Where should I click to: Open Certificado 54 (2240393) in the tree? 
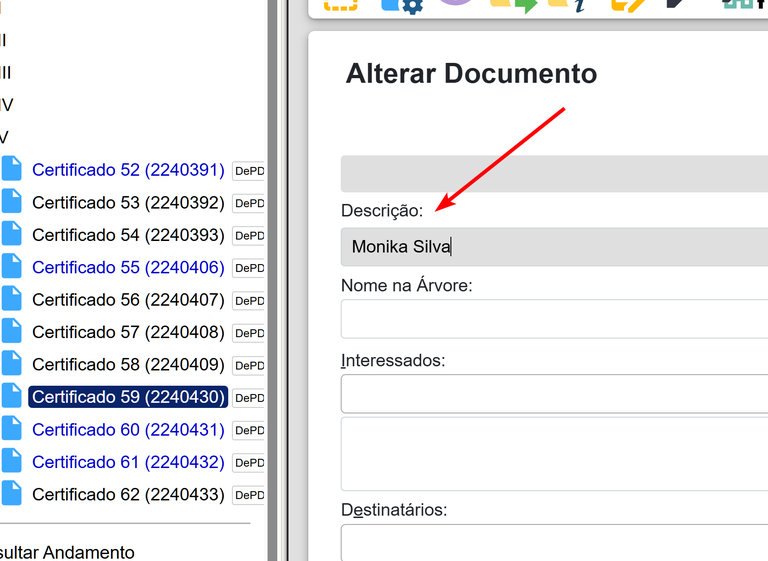click(128, 235)
